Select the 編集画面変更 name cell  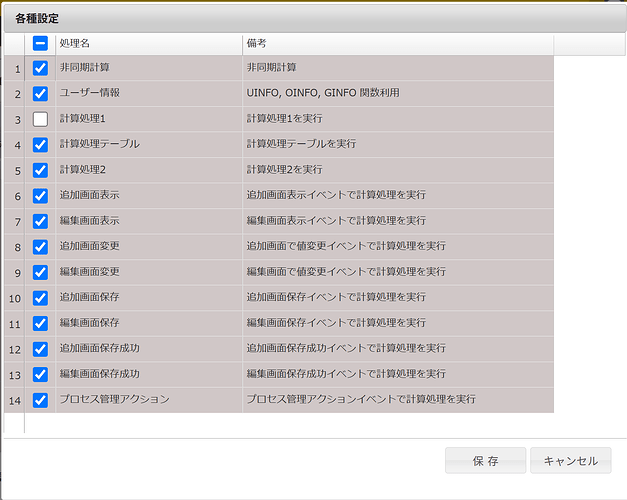coord(148,272)
